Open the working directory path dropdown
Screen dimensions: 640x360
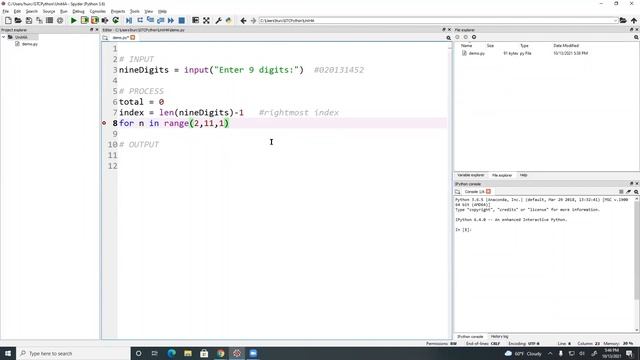pyautogui.click(x=615, y=20)
